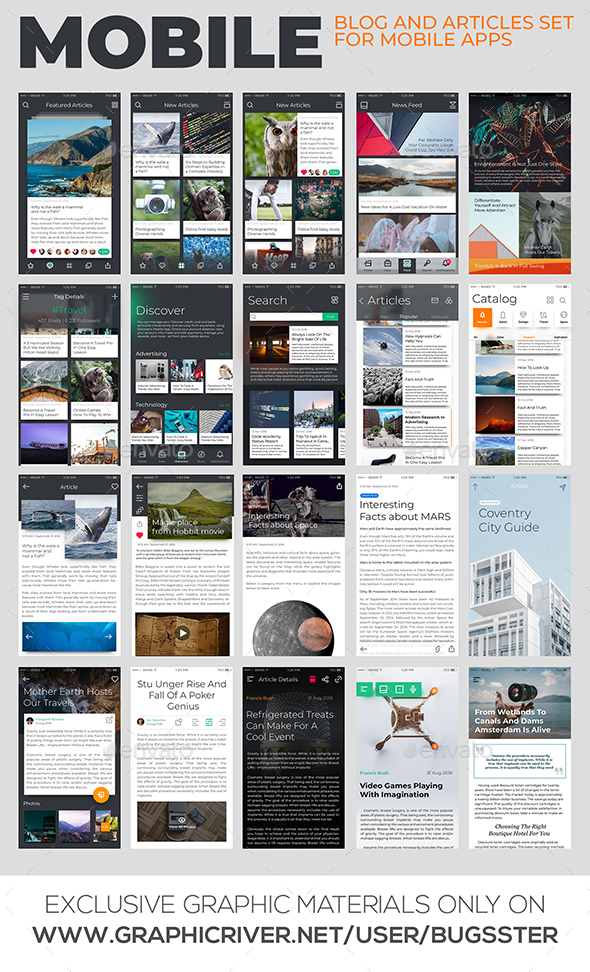This screenshot has width=590, height=972.
Task: Tap up arrow icon in Coventry City Guide
Action: pyautogui.click(x=476, y=487)
